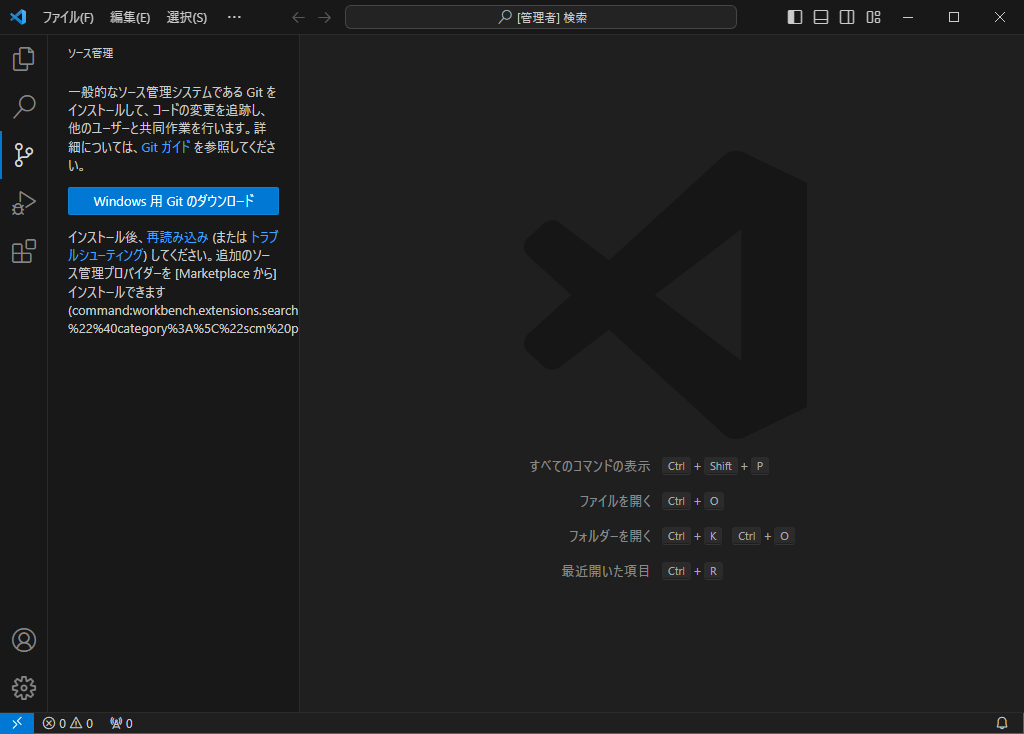Open the ファイル(F) menu
The height and width of the screenshot is (734, 1024).
coord(68,18)
